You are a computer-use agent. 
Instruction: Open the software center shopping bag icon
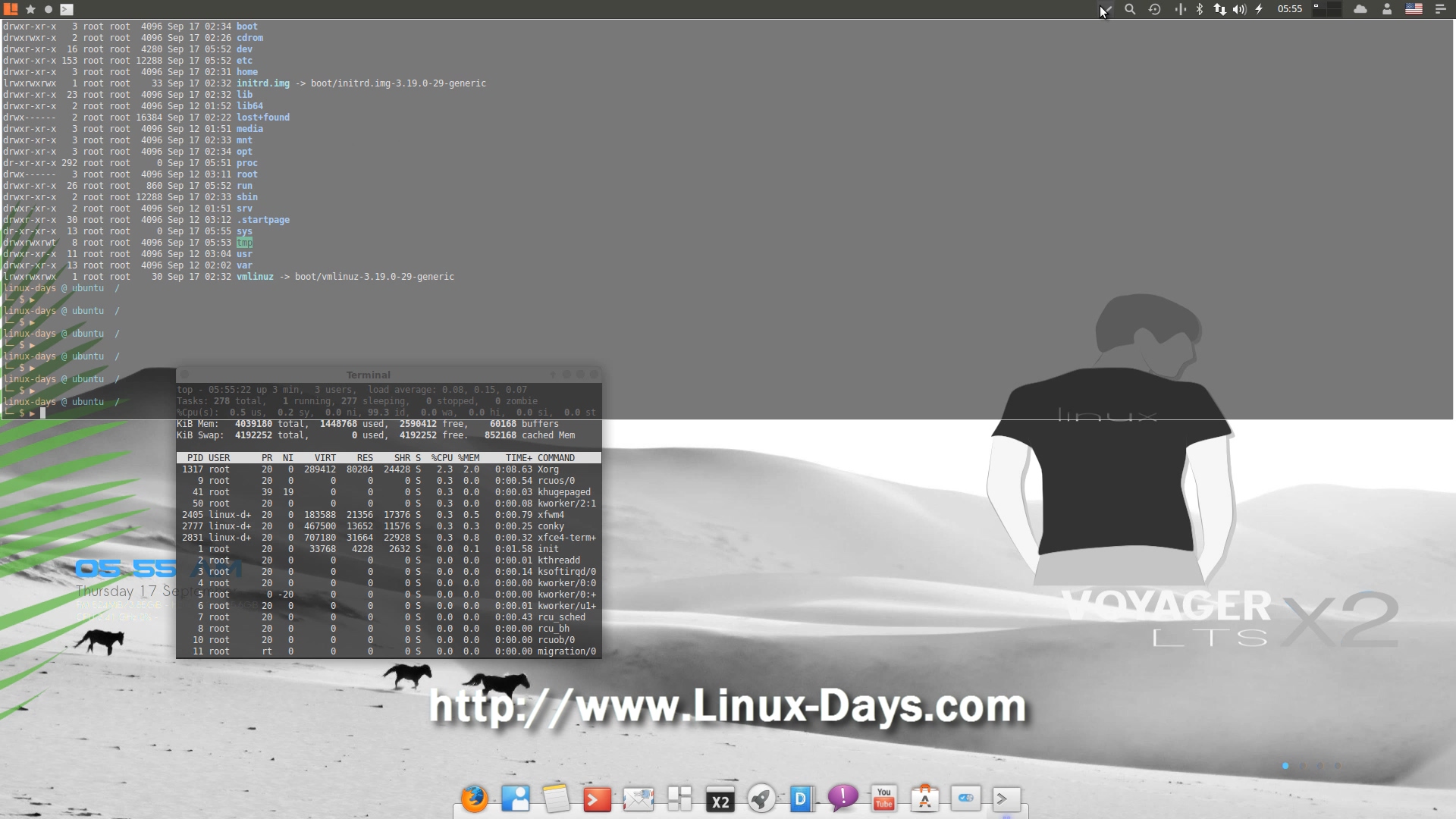924,799
